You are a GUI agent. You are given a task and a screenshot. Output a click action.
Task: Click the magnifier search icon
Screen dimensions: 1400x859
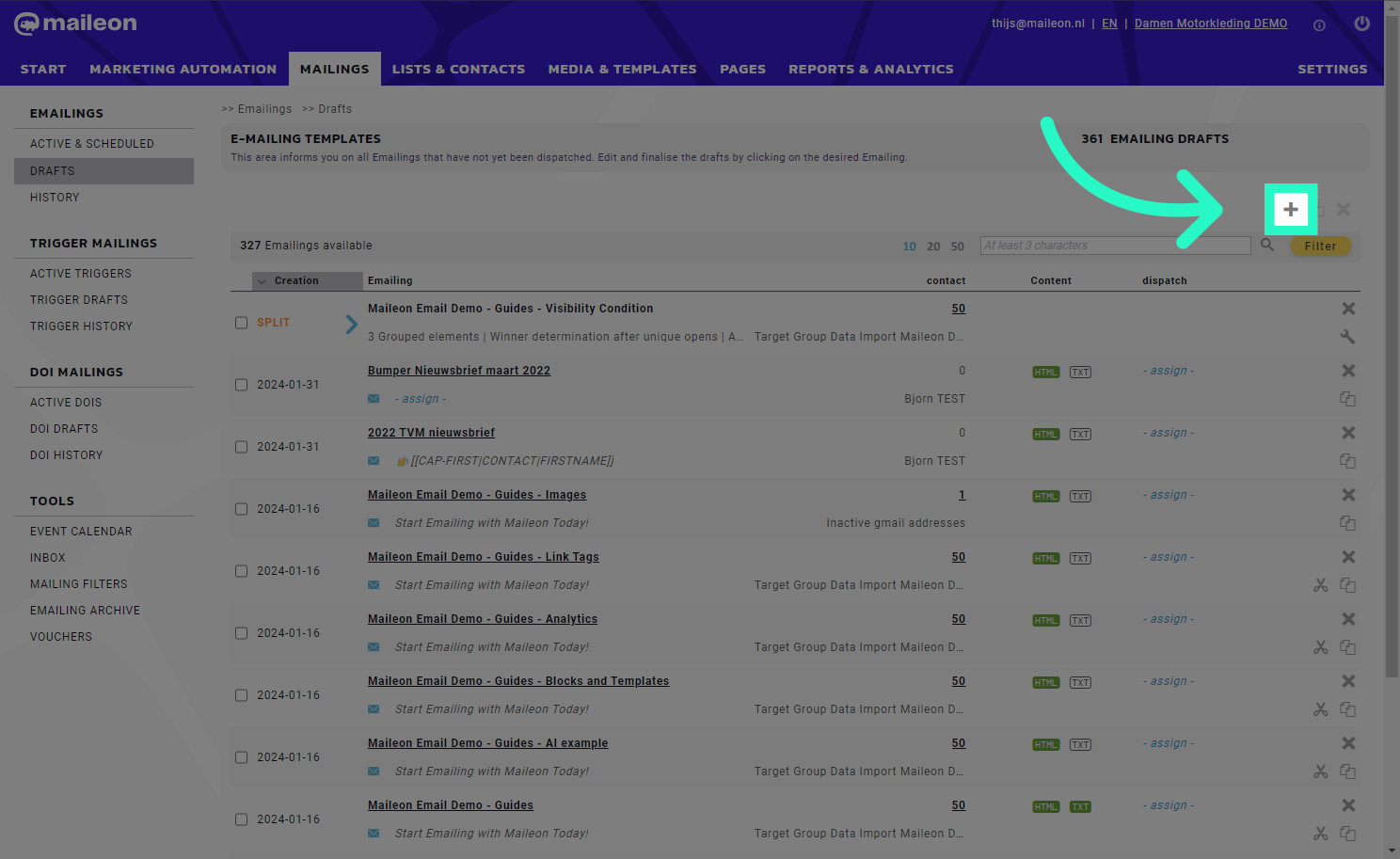point(1267,245)
